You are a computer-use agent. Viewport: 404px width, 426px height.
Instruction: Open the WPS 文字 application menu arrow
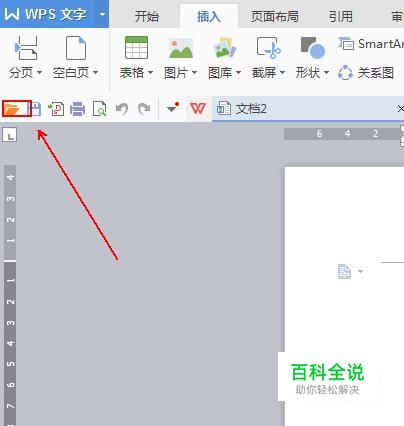[102, 14]
